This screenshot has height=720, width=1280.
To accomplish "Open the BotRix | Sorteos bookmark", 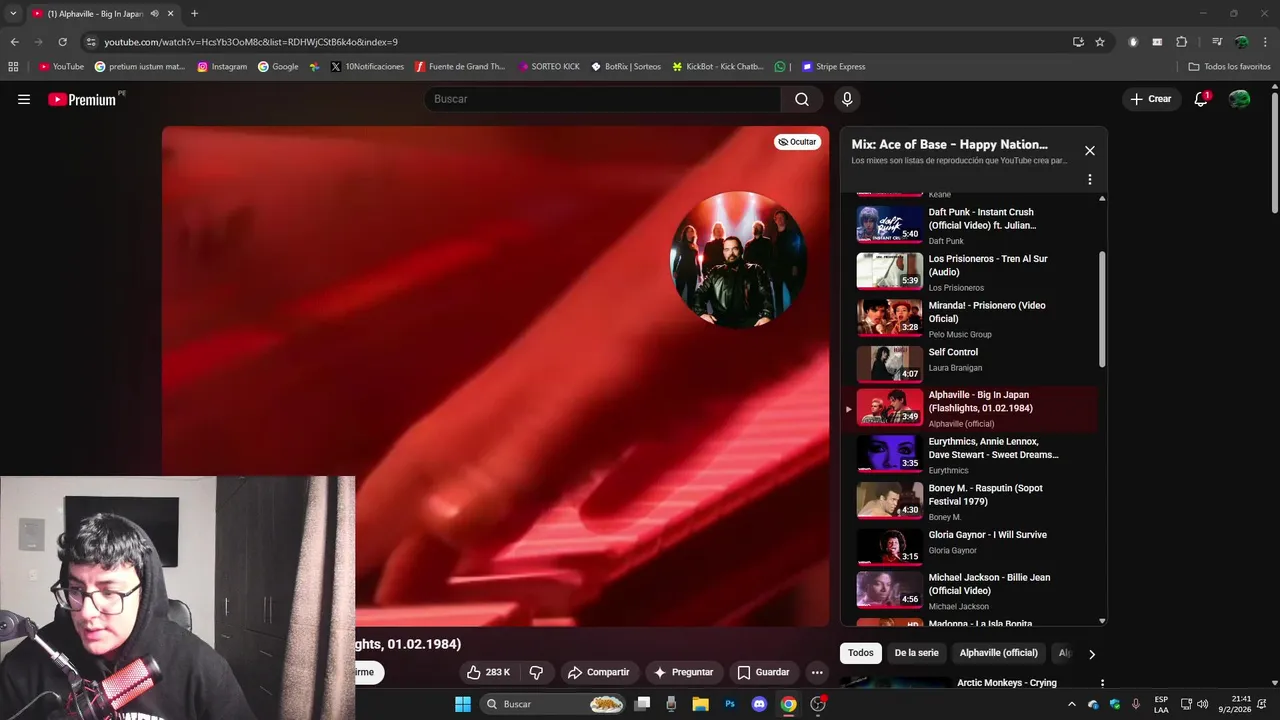I will pos(626,67).
